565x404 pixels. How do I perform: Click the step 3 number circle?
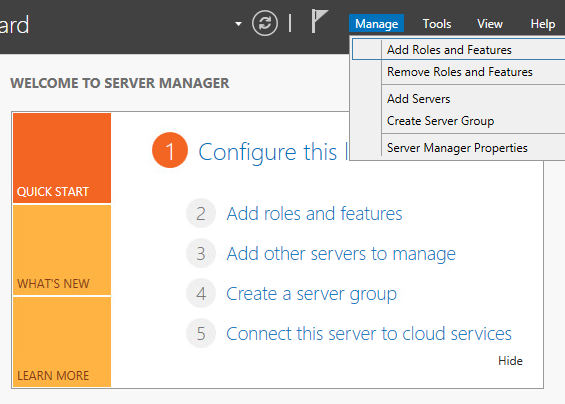click(201, 253)
